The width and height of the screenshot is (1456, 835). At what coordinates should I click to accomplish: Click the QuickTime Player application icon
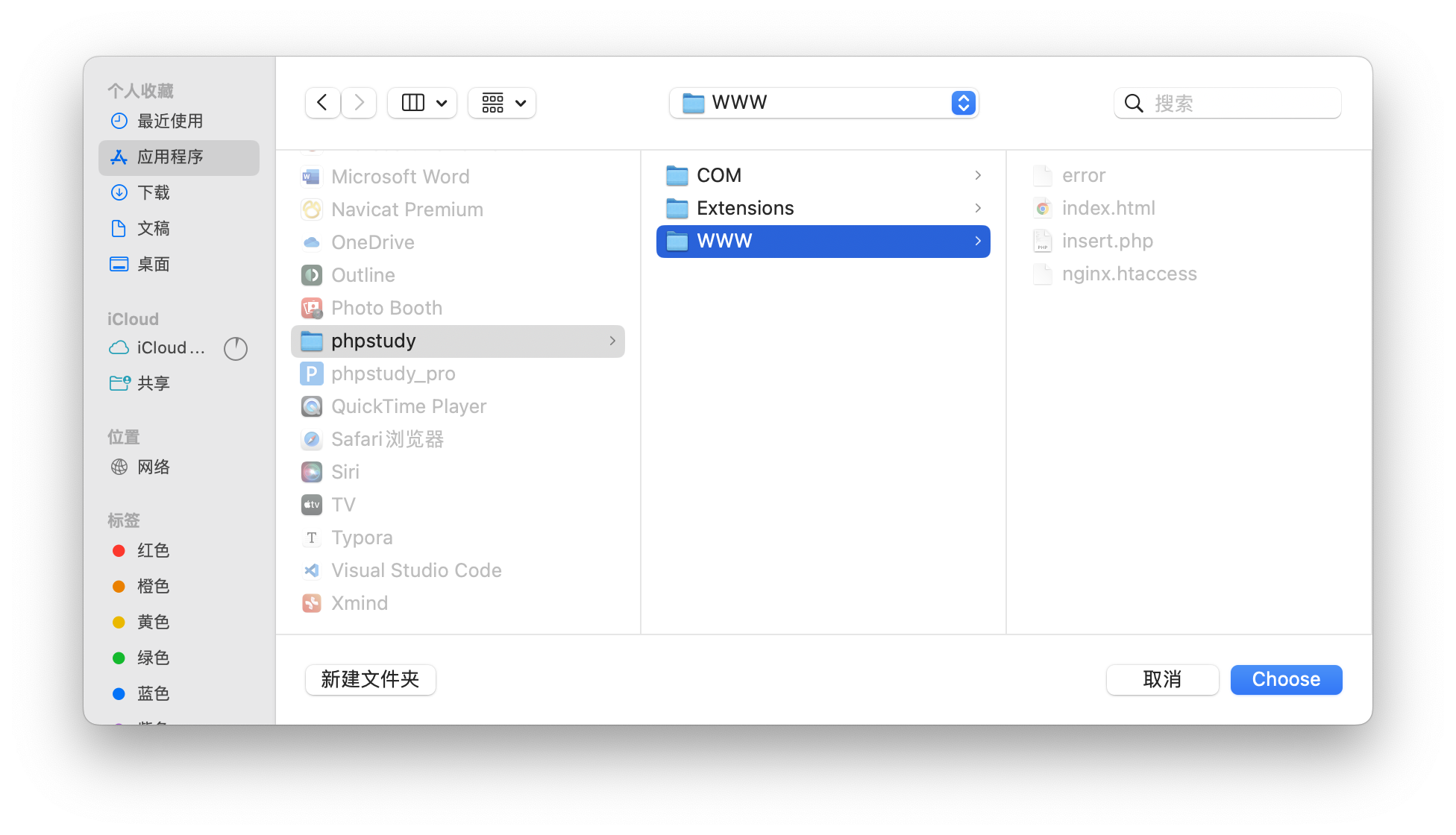[311, 406]
